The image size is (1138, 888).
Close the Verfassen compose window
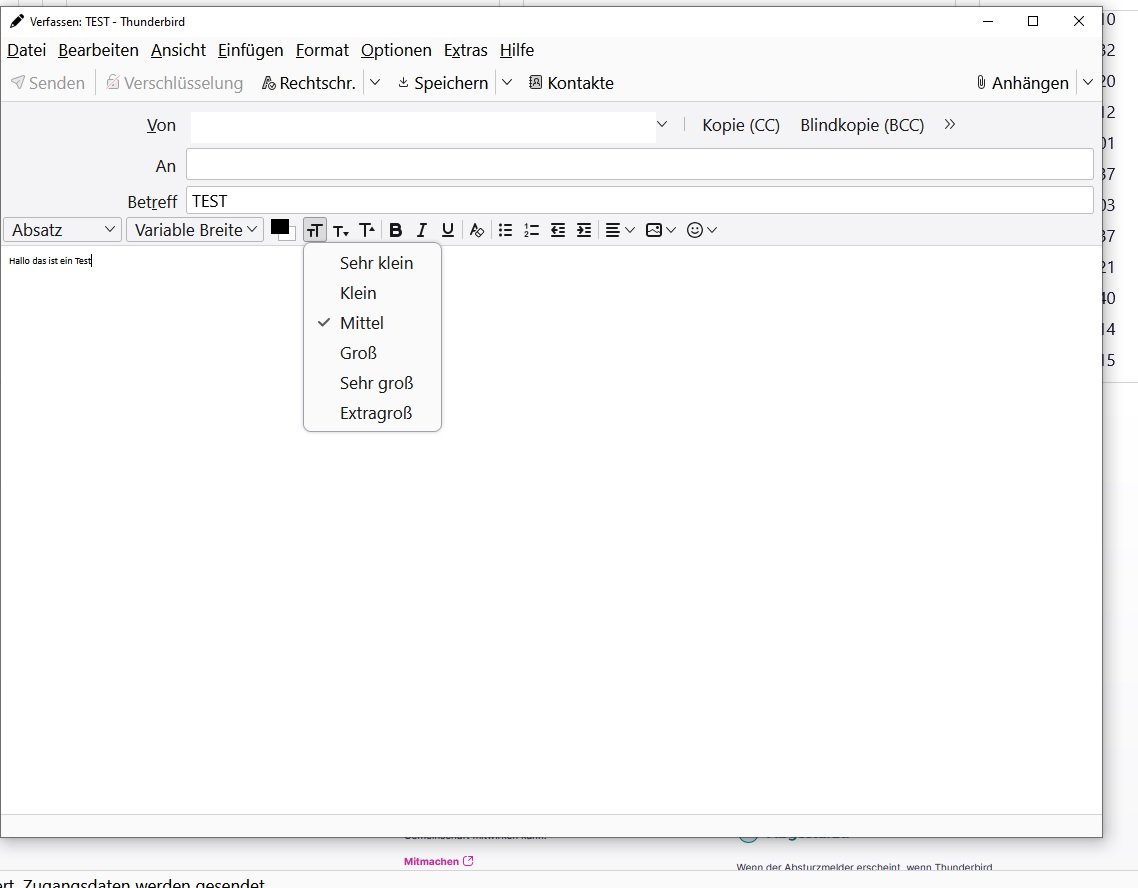1078,22
